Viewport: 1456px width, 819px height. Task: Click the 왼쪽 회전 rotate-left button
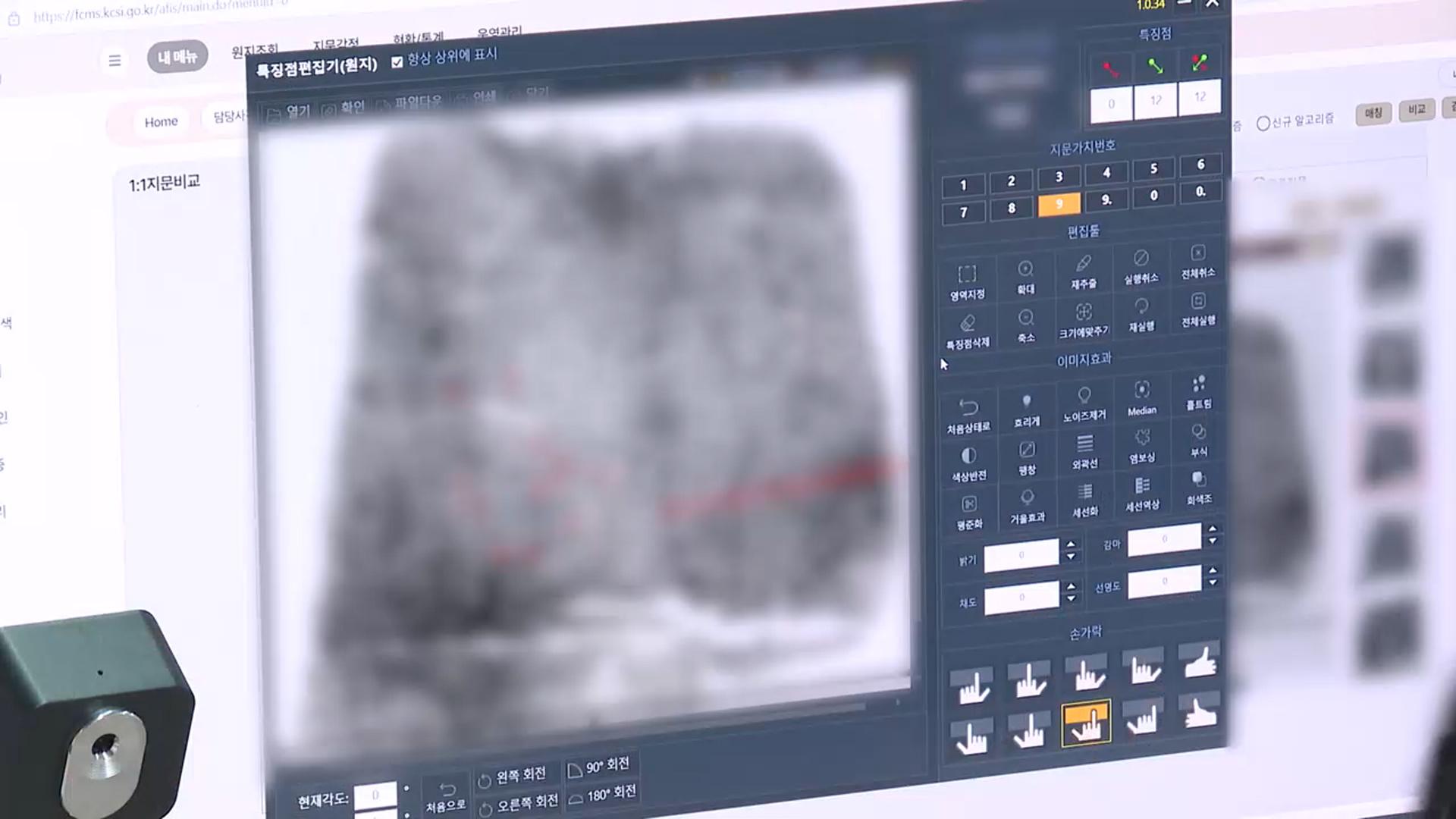pyautogui.click(x=512, y=777)
